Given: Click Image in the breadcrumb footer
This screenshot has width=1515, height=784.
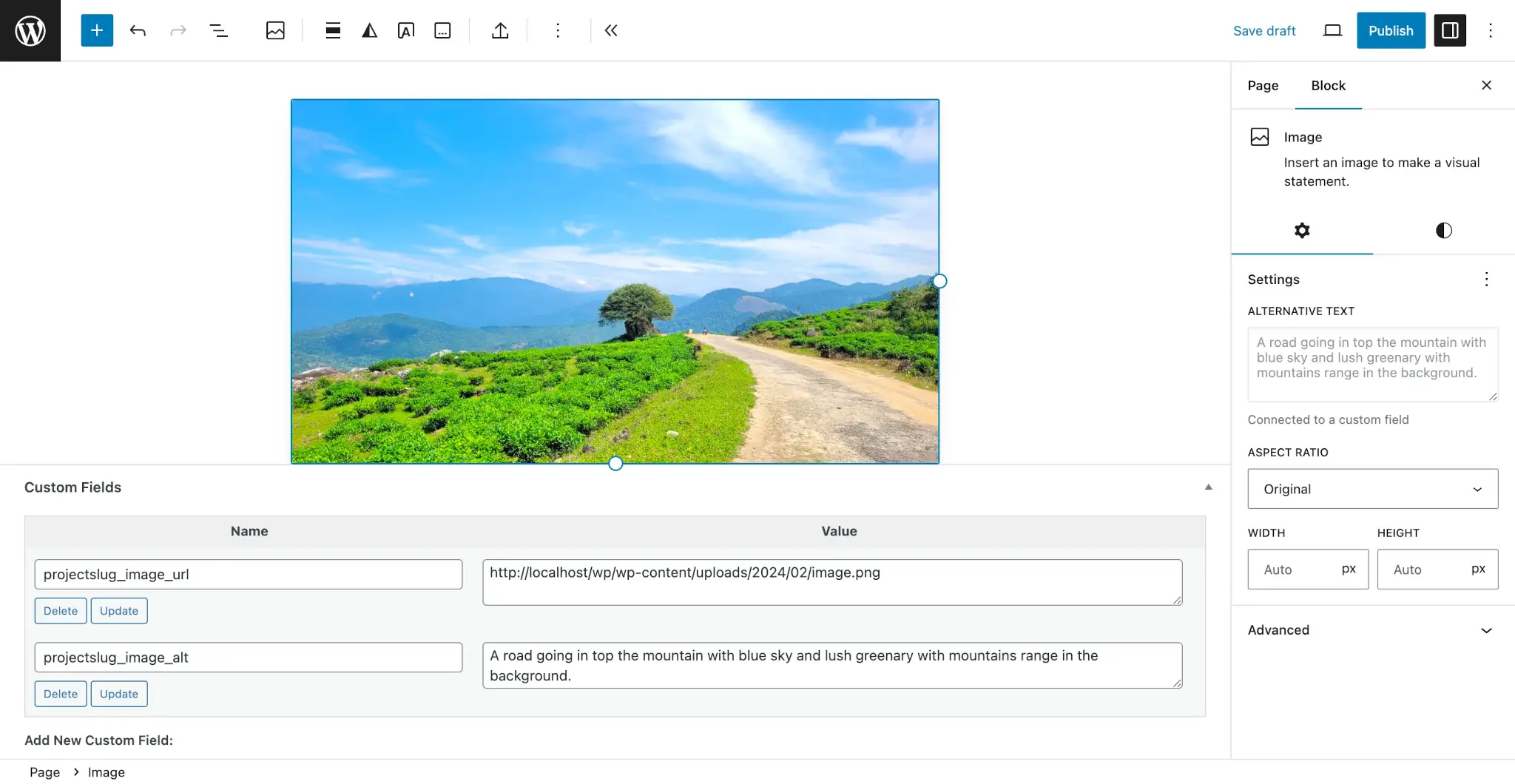Looking at the screenshot, I should tap(107, 772).
